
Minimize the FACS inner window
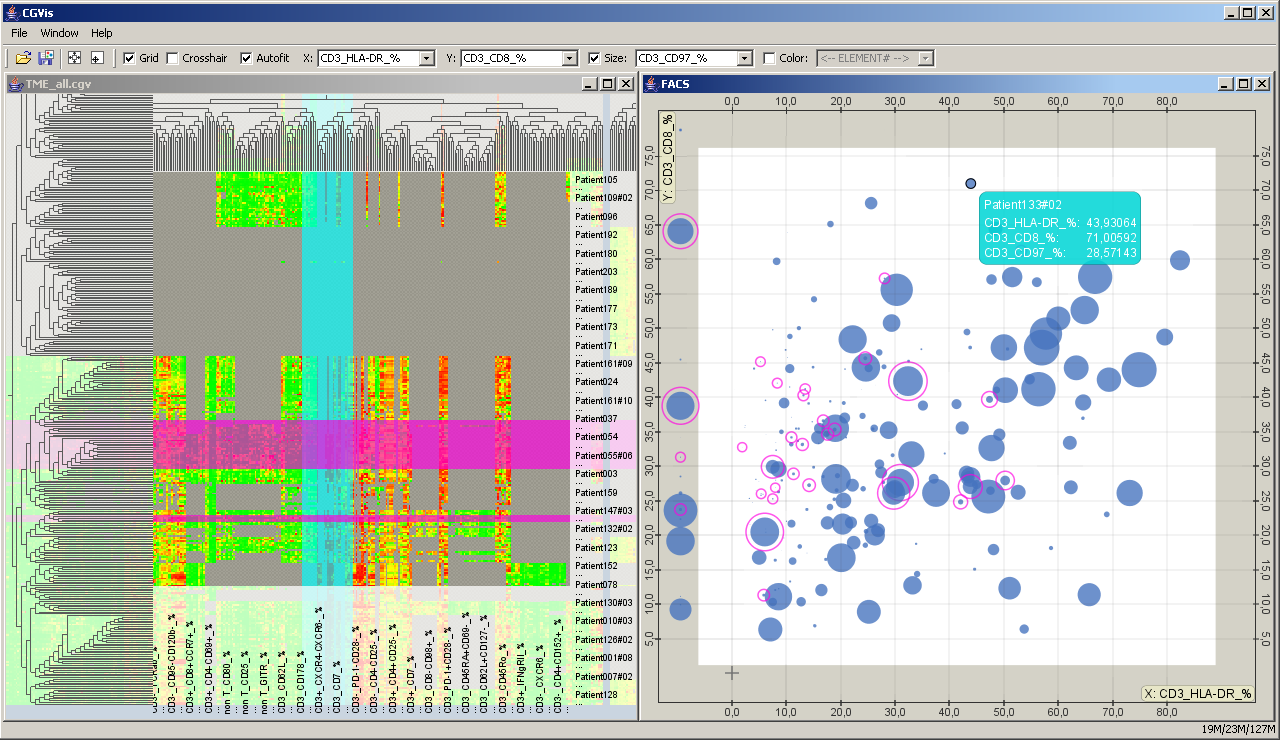(1226, 84)
